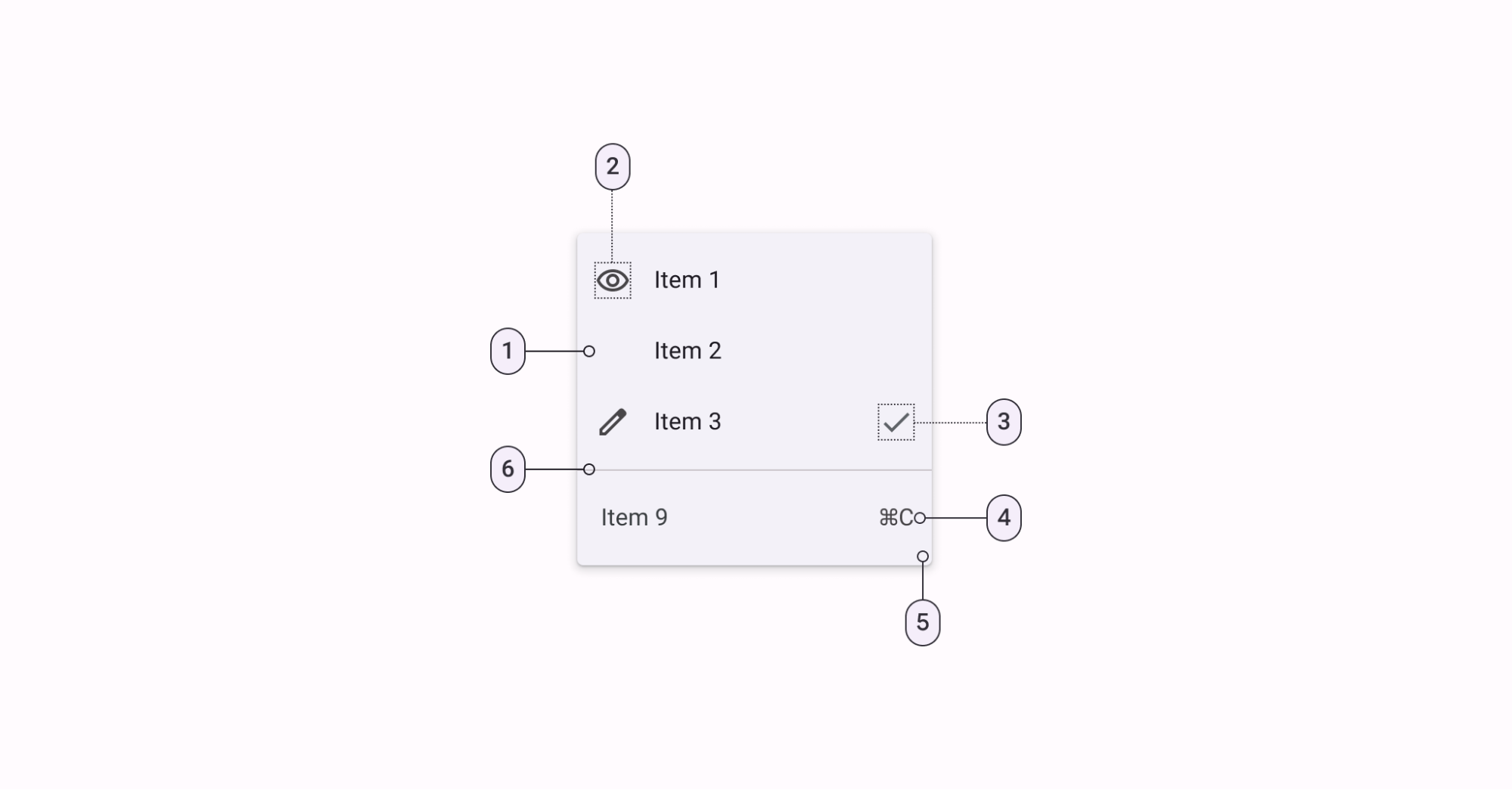Screen dimensions: 1512x790
Task: Click callout badge number 4
Action: click(1004, 517)
